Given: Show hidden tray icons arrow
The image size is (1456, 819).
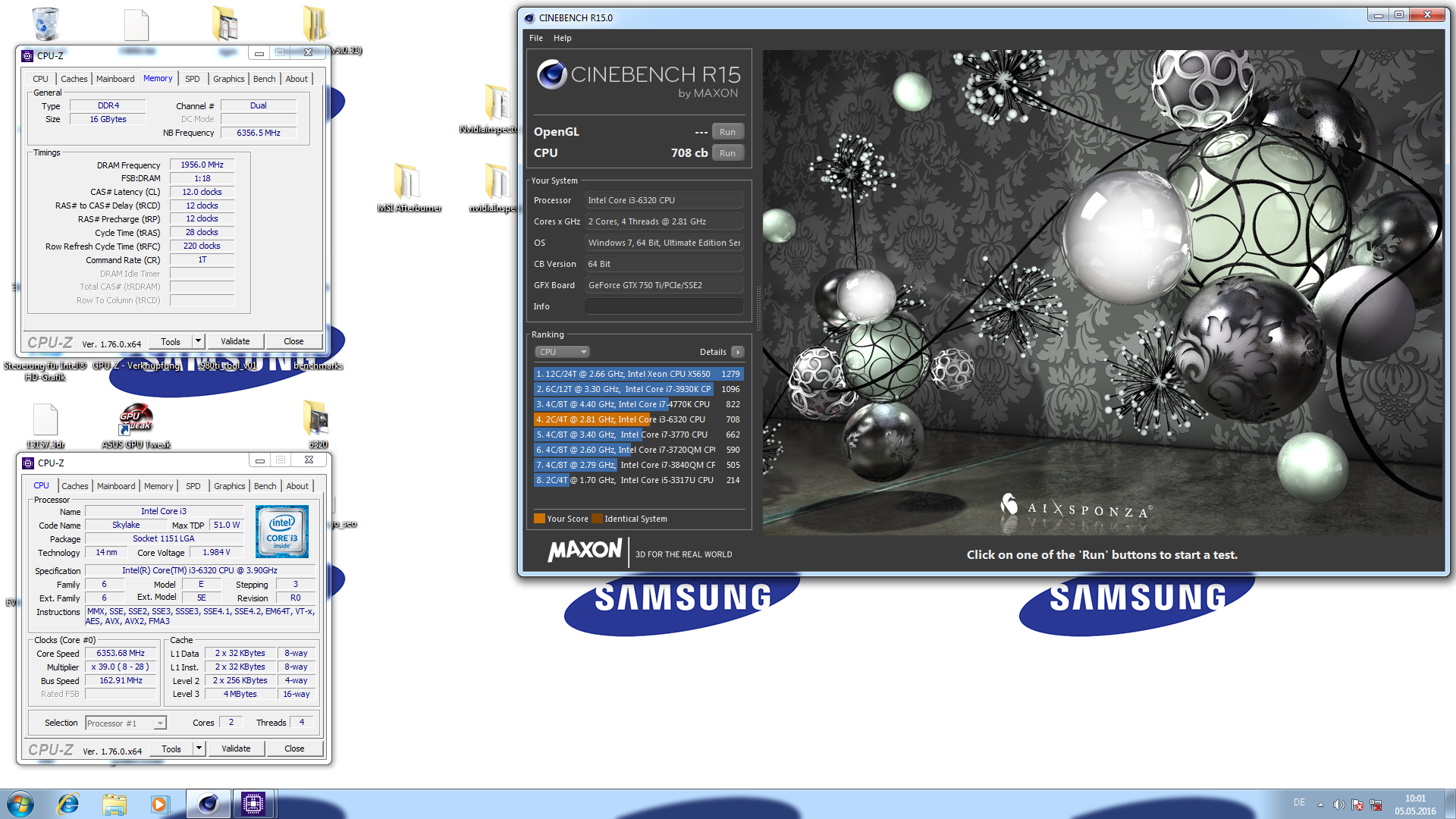Looking at the screenshot, I should (x=1320, y=805).
